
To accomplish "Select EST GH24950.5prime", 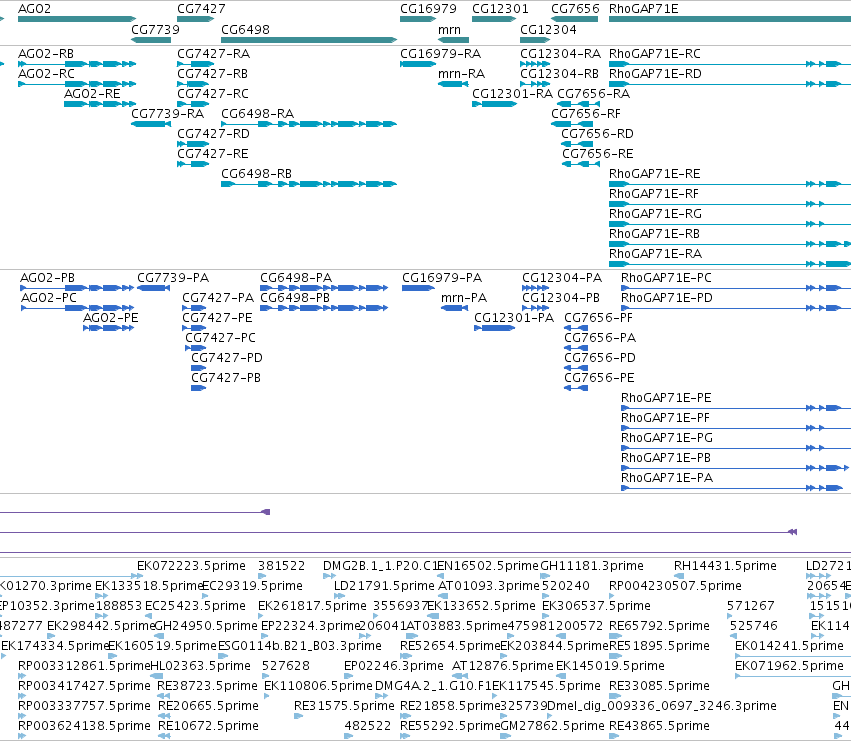I will point(206,626).
